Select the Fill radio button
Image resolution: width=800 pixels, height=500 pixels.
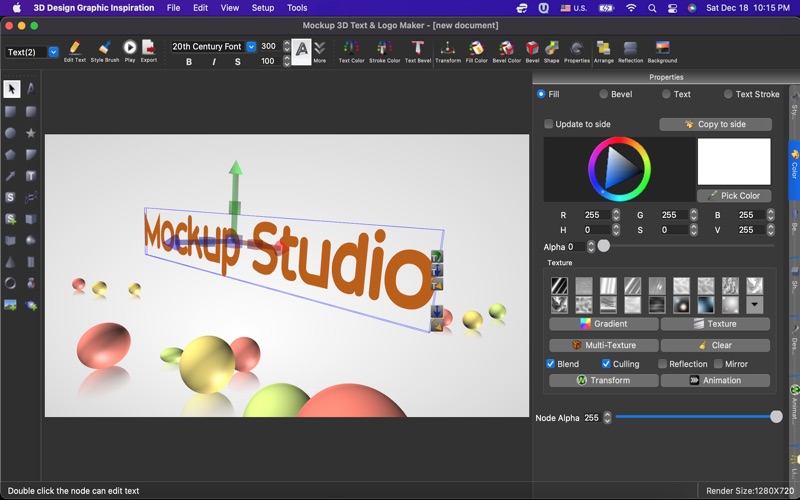coord(541,94)
